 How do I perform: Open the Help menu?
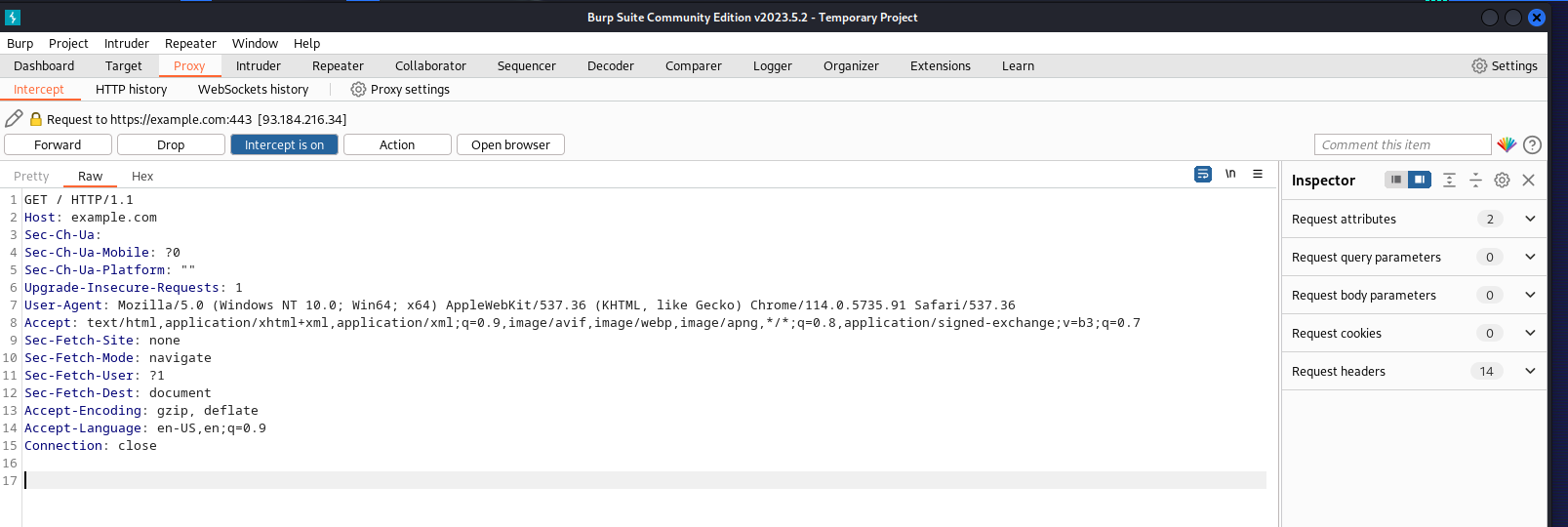coord(306,43)
